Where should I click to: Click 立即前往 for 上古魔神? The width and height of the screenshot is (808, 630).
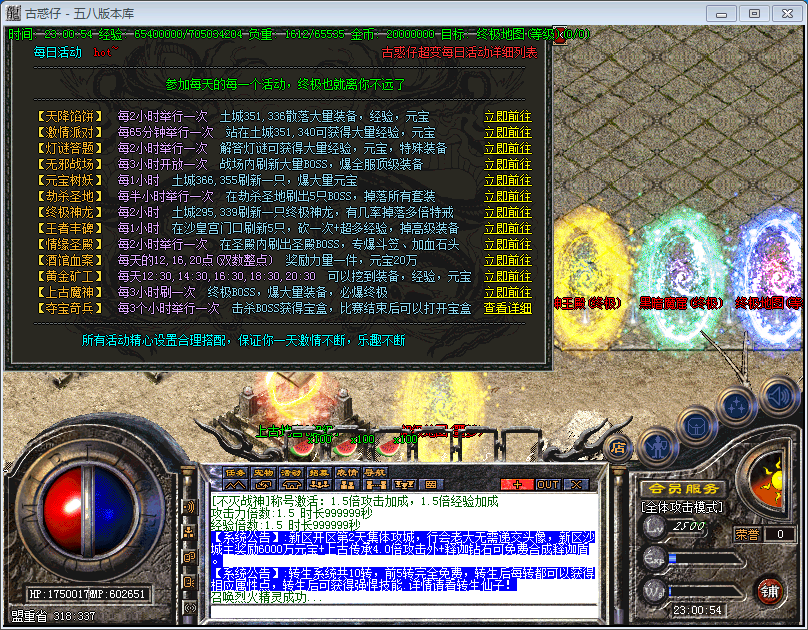[508, 292]
